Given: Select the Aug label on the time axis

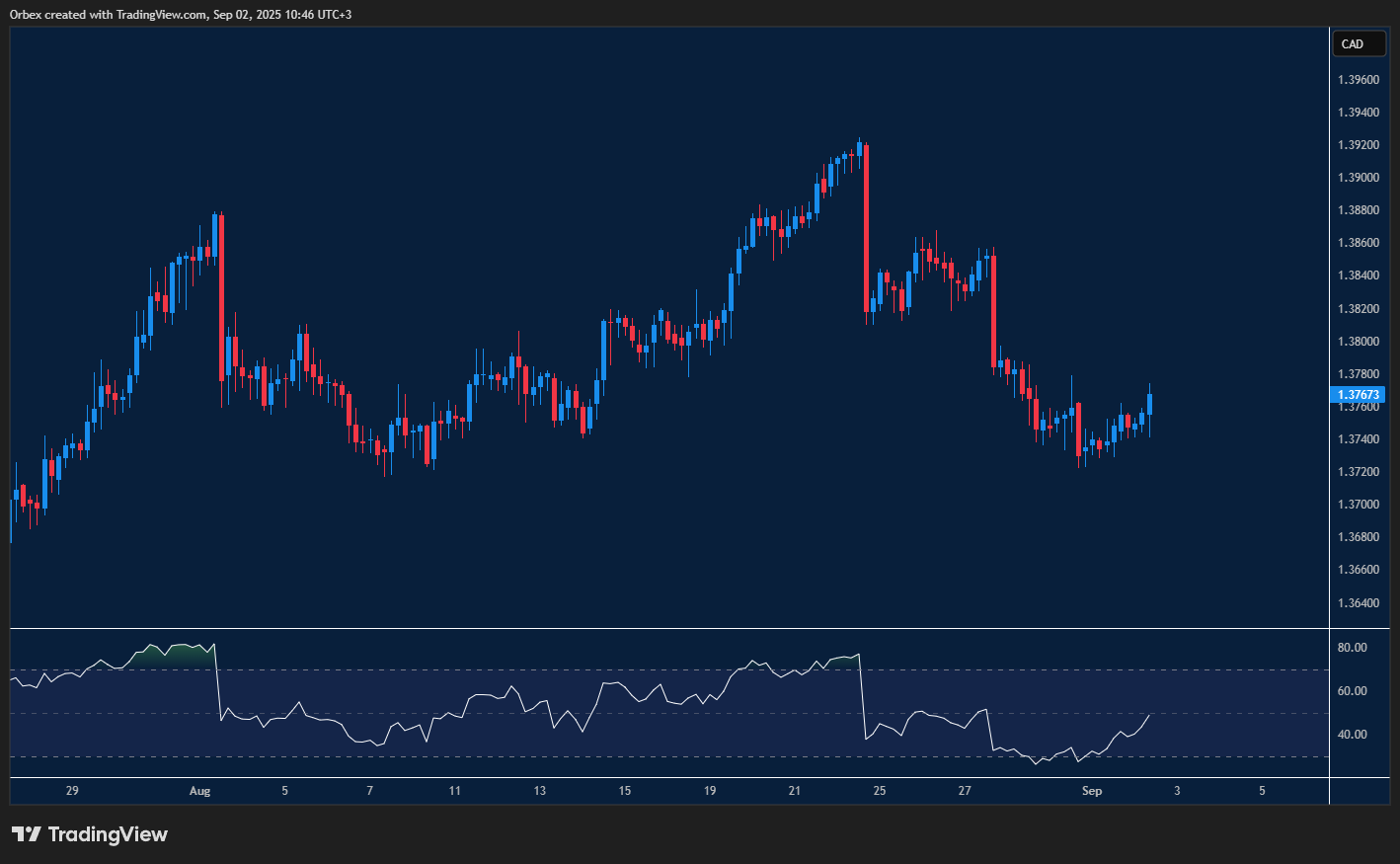Looking at the screenshot, I should (200, 791).
